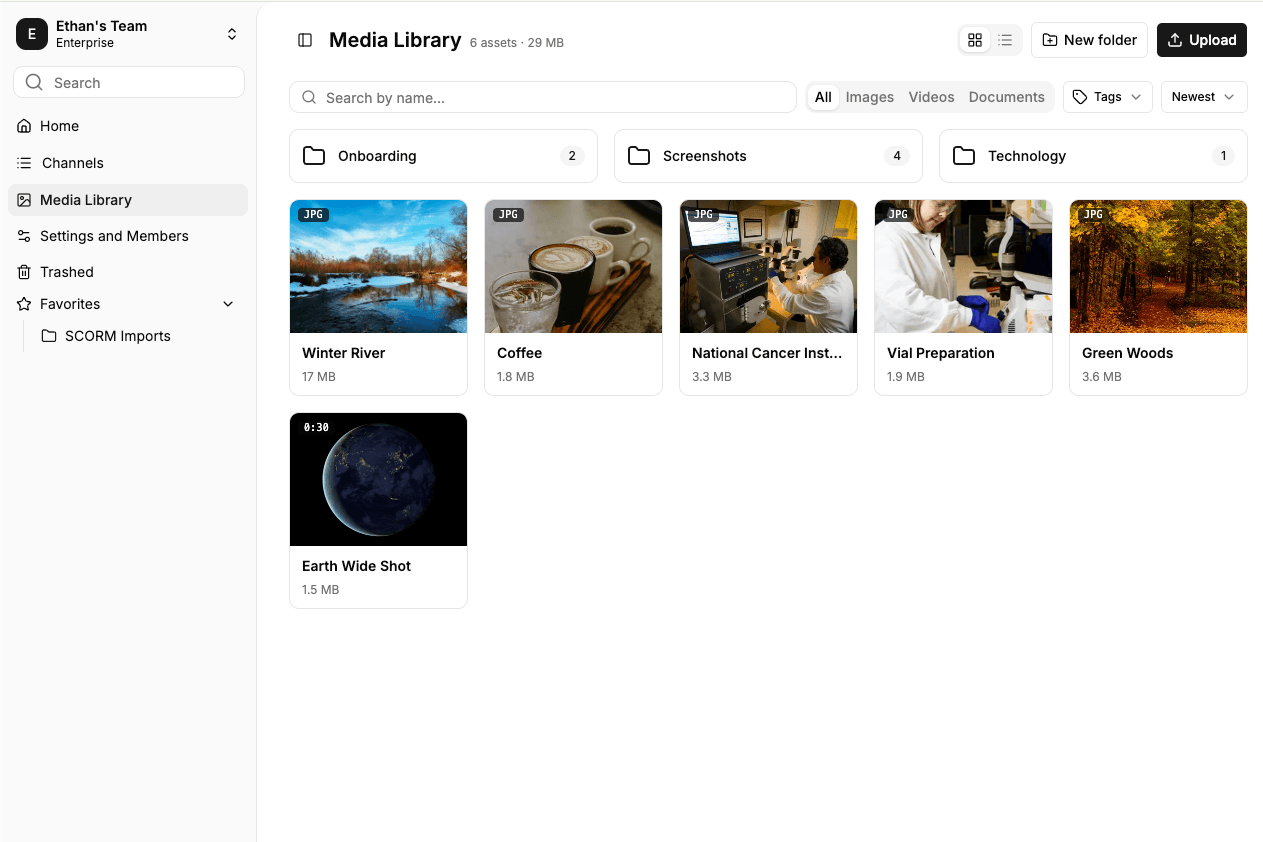Open Trashed in sidebar
Screen dimensions: 1263x842
point(128,272)
